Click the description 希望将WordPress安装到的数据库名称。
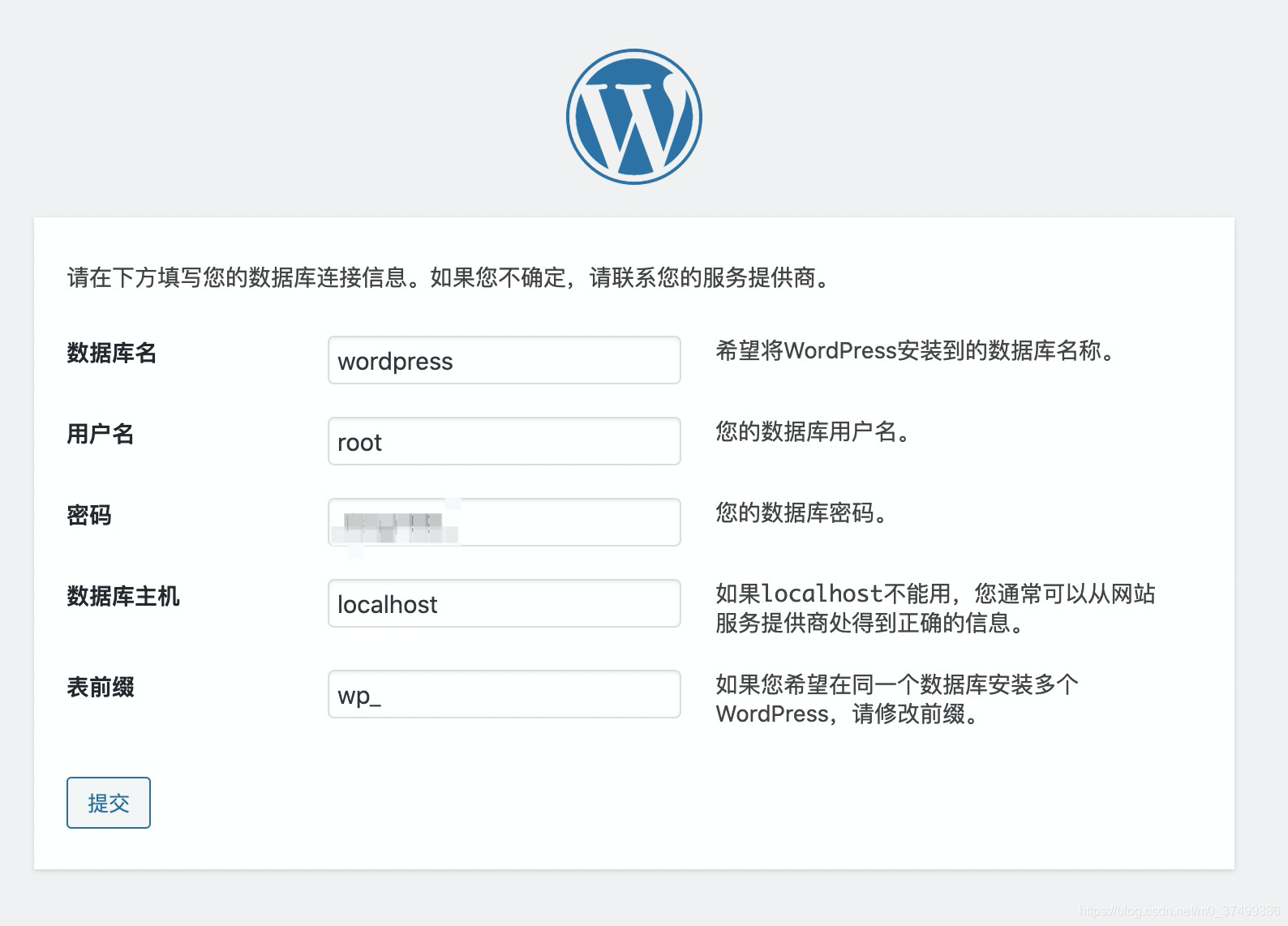 click(x=917, y=350)
